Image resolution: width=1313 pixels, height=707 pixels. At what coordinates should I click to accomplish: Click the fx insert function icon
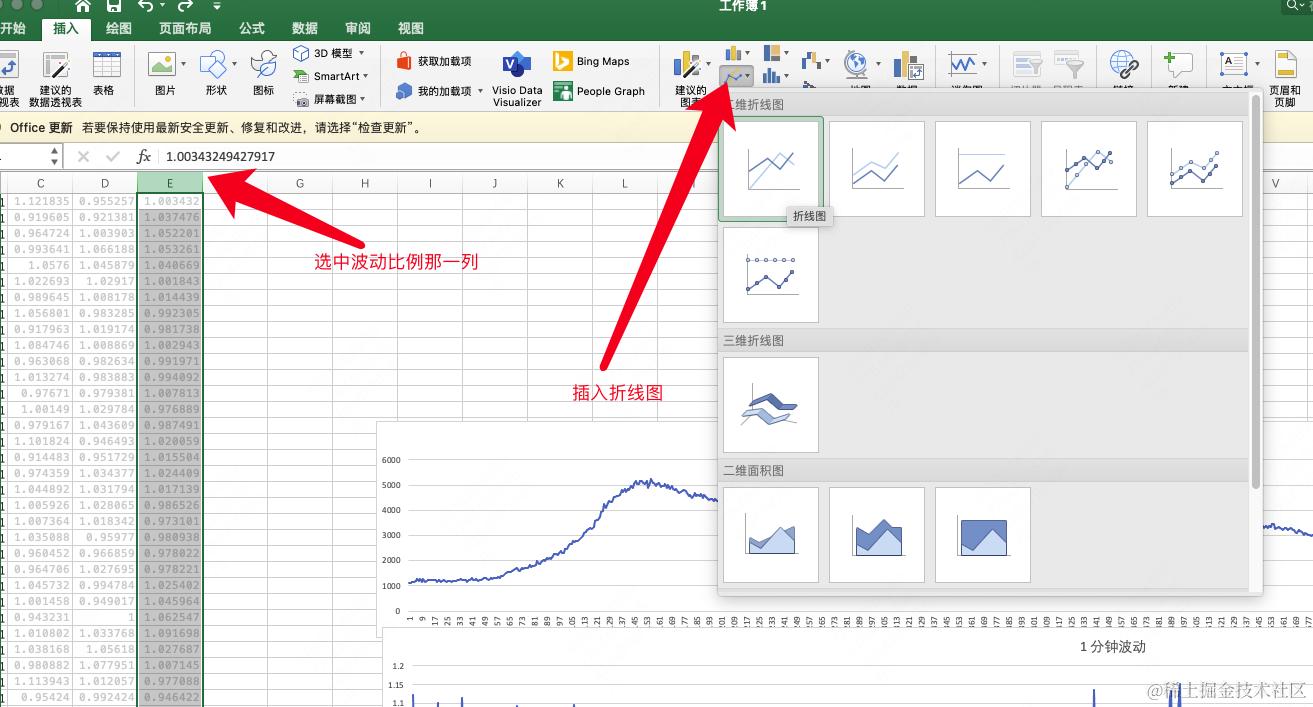point(144,156)
